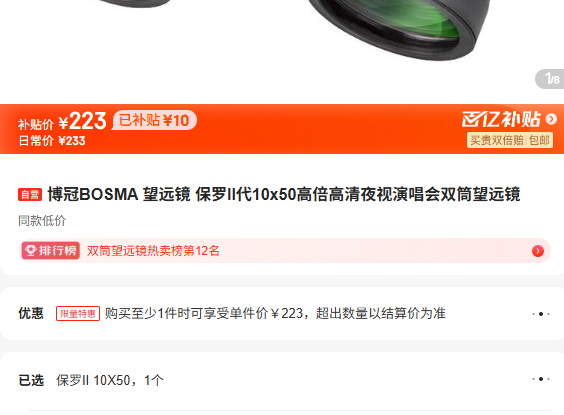Open the 同款低价 link

(x=42, y=220)
